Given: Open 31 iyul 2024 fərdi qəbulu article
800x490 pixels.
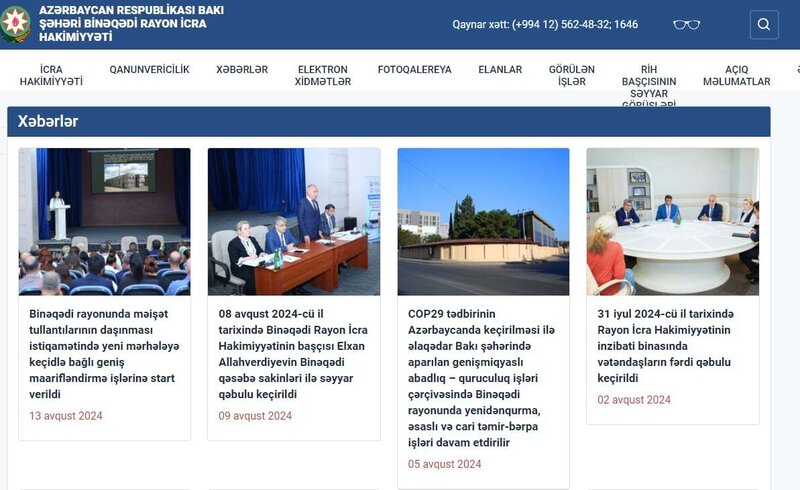Looking at the screenshot, I should pos(666,346).
